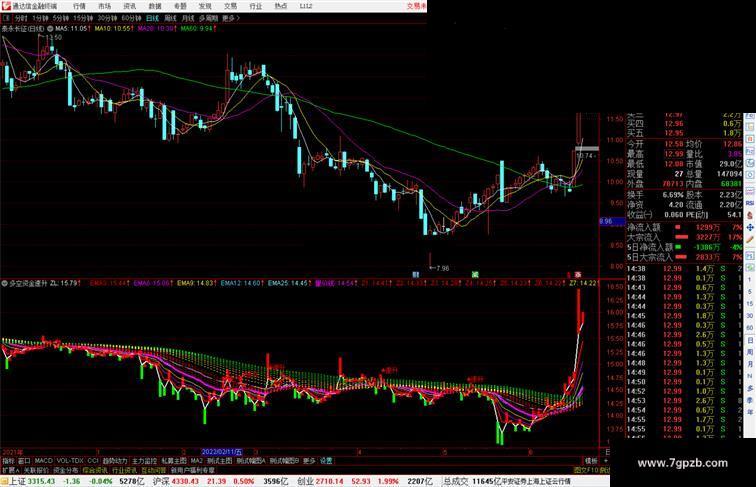Switch chart to 分时 period

click(21, 18)
